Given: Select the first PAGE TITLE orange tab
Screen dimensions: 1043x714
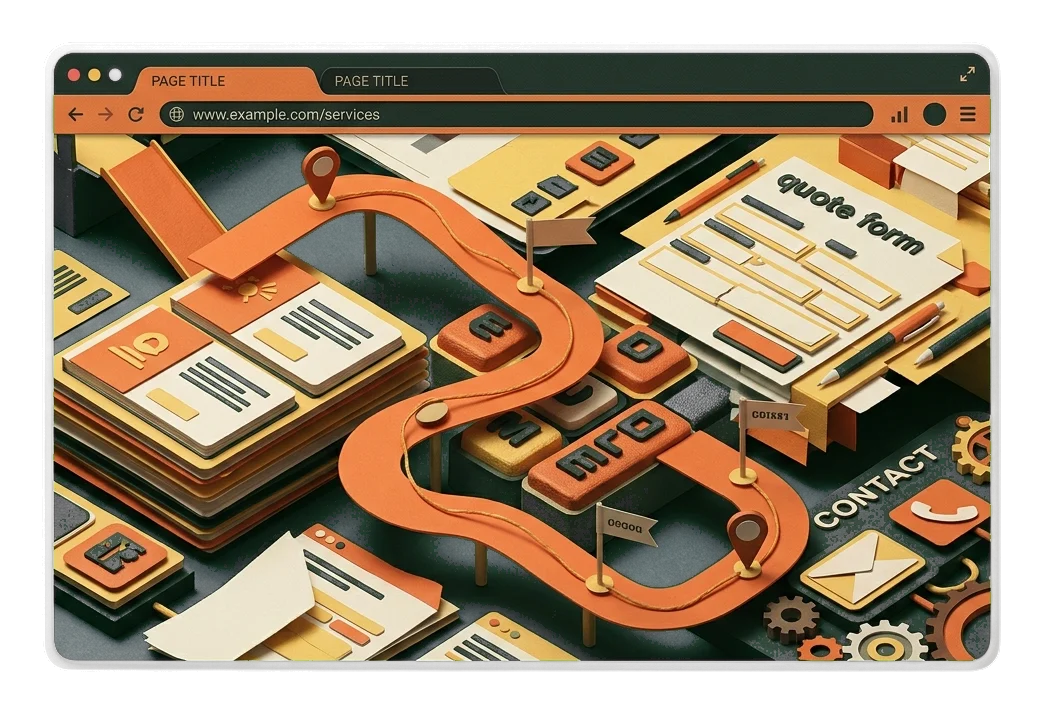Looking at the screenshot, I should (226, 81).
